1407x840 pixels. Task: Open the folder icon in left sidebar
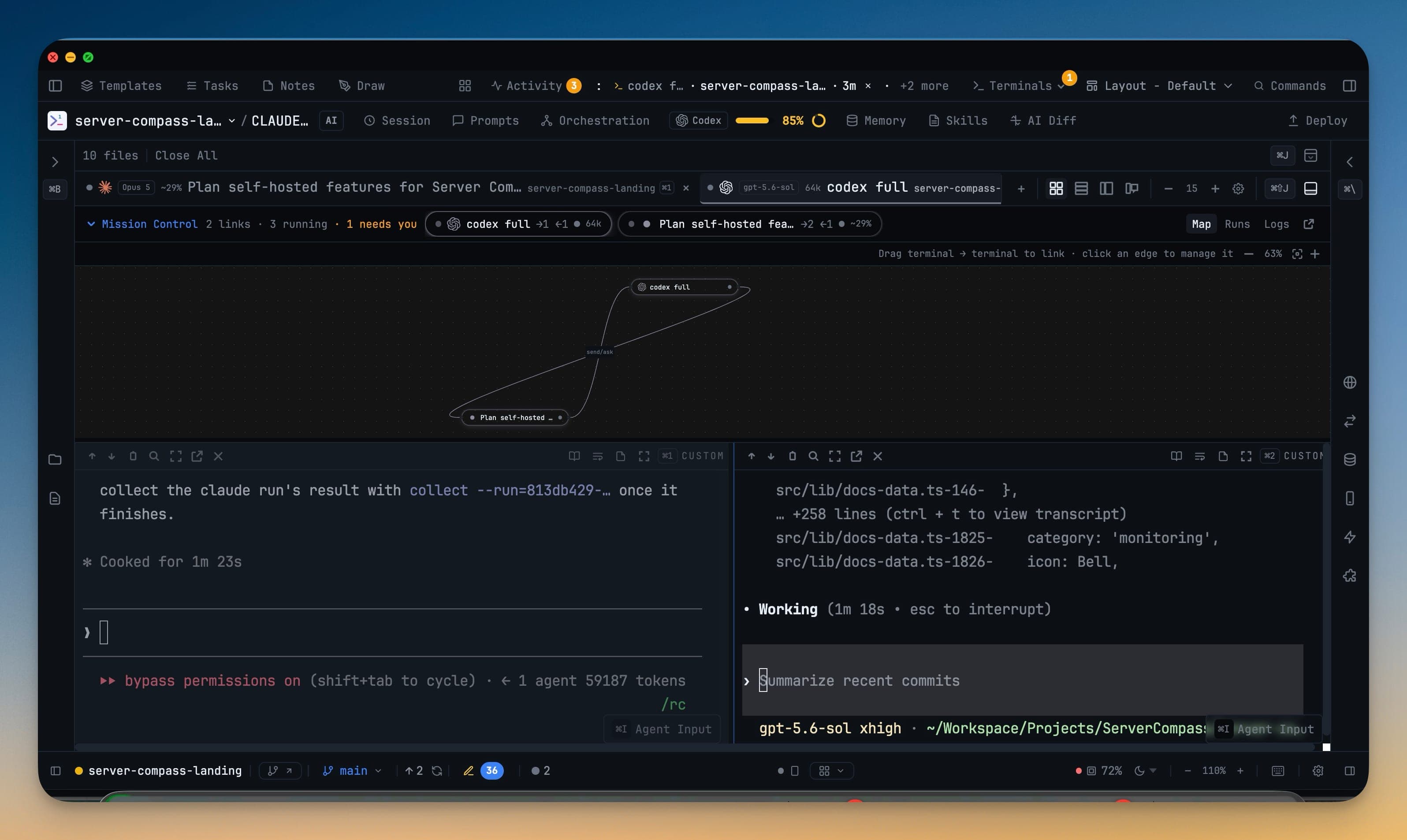(x=55, y=460)
